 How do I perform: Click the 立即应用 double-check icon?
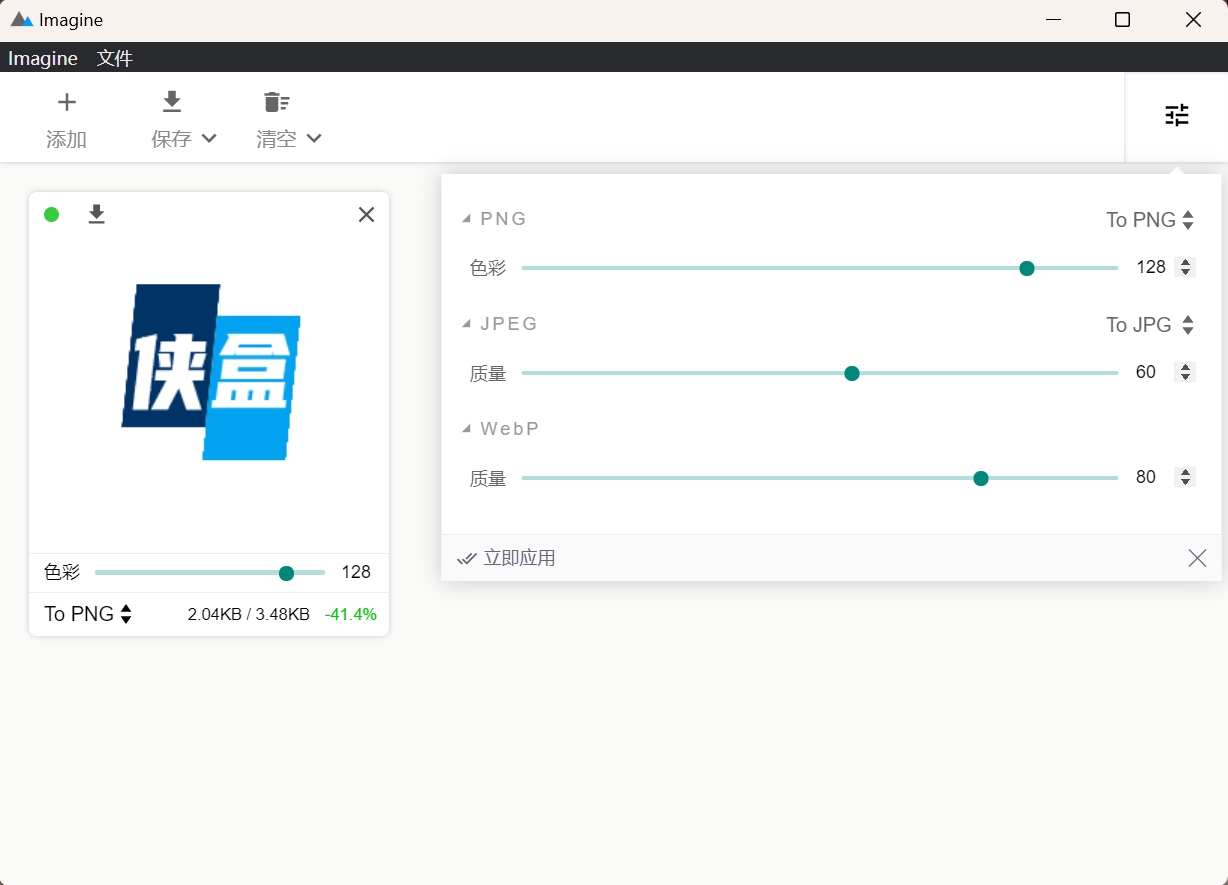467,558
